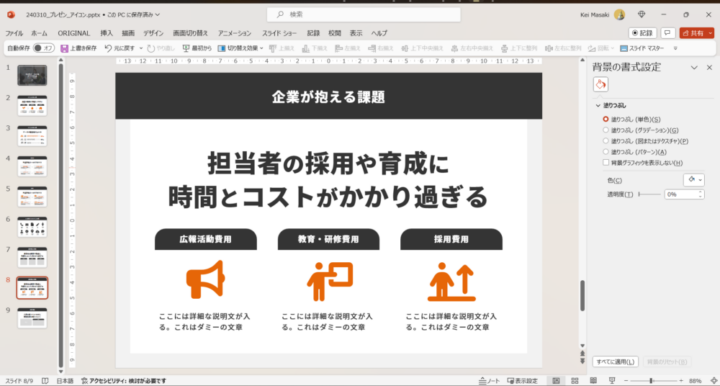Click the 元に戻す undo button
The height and width of the screenshot is (386, 720).
tap(119, 48)
